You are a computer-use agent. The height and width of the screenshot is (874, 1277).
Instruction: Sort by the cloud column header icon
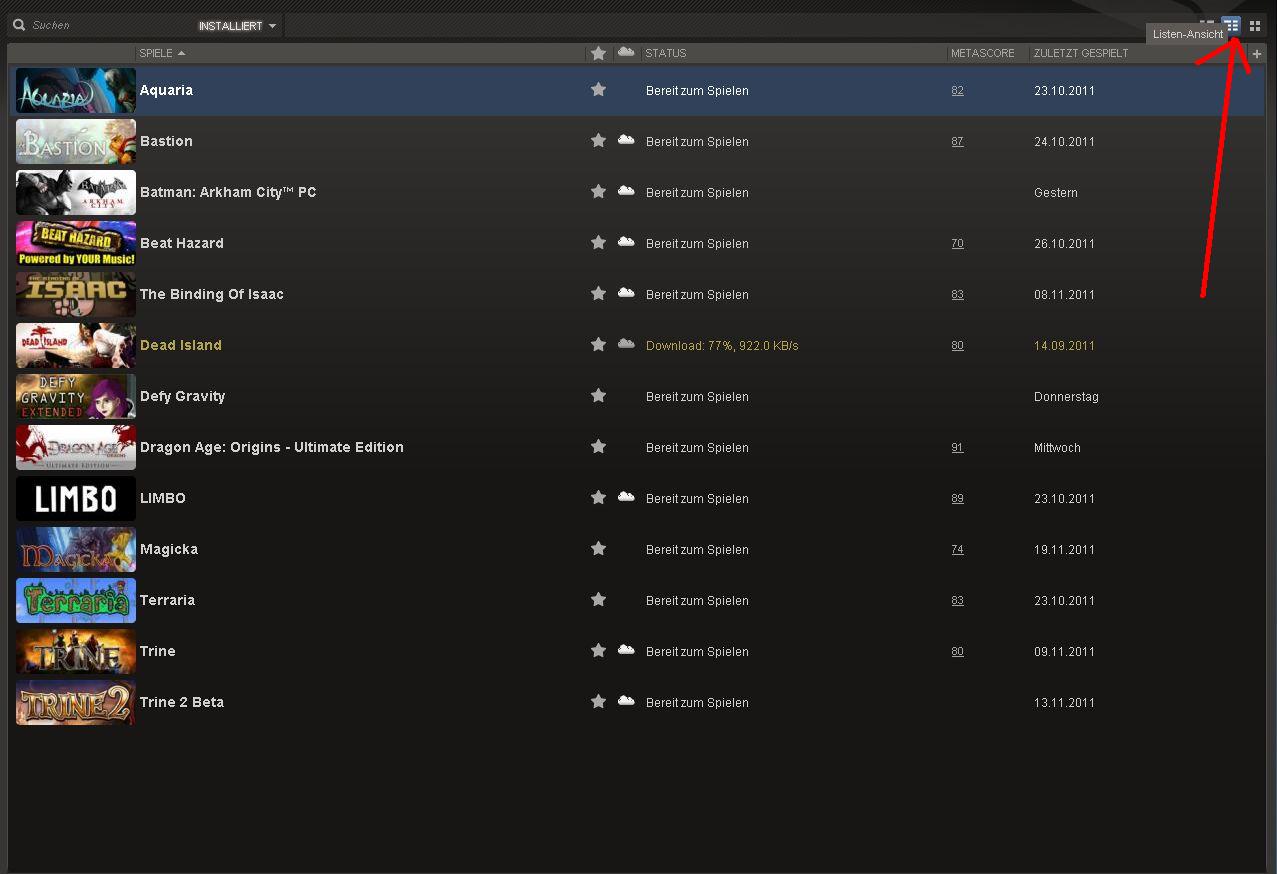tap(626, 52)
